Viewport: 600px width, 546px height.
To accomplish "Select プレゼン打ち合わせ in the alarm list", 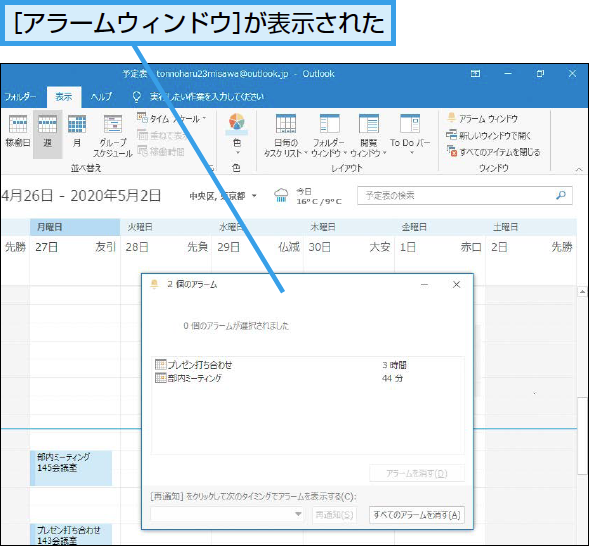I will click(195, 365).
